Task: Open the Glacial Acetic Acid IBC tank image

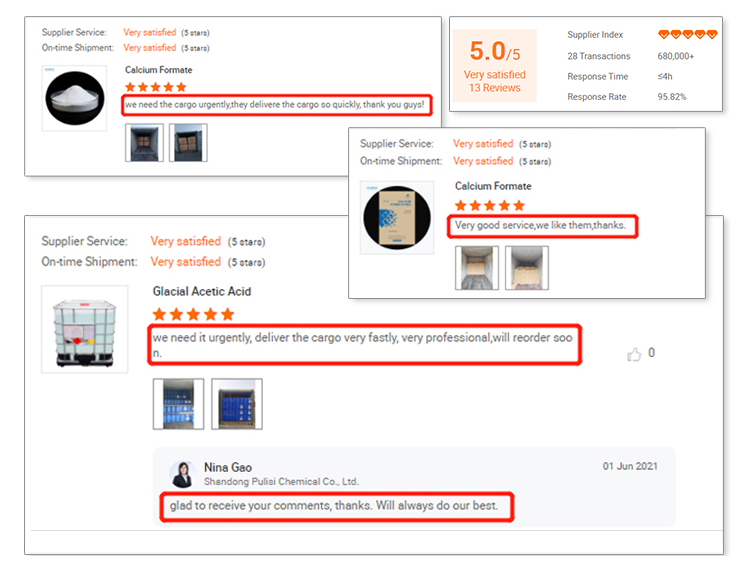Action: click(x=84, y=329)
